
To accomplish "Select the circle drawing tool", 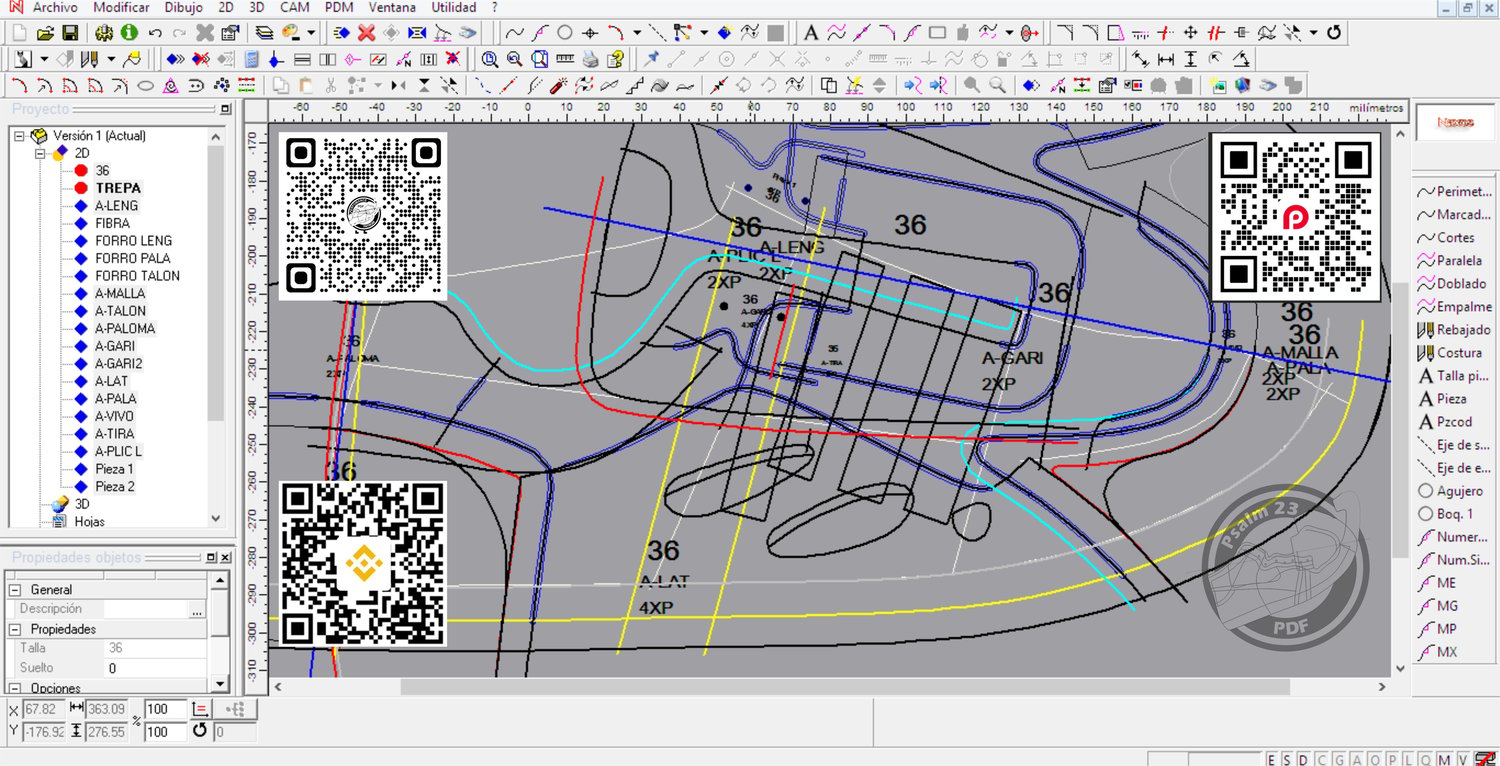I will click(x=565, y=33).
